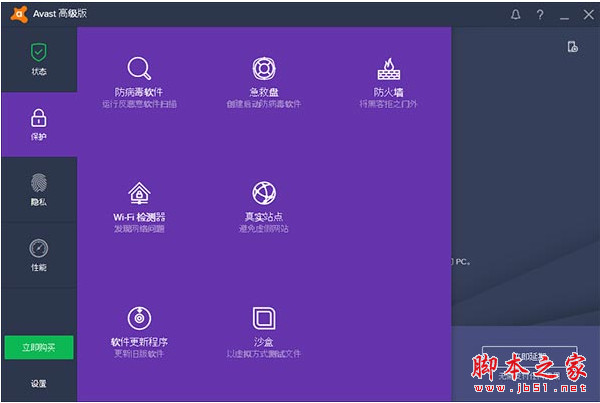Click the mobile device icon at top right
600x403 pixels.
point(572,47)
